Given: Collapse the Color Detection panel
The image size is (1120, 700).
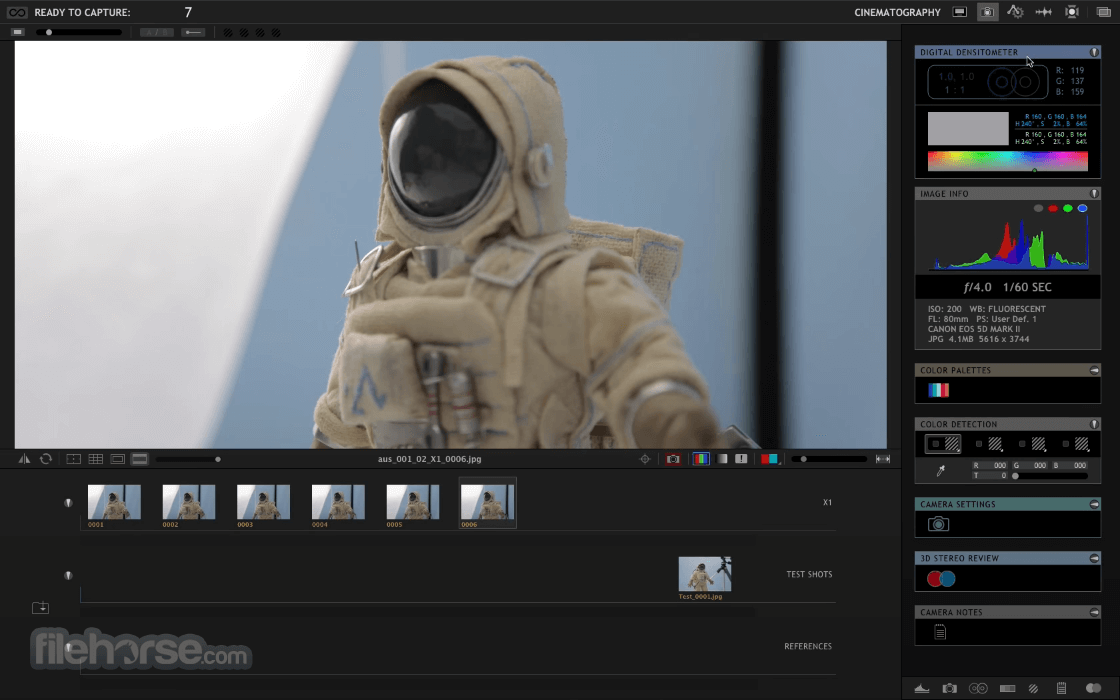Looking at the screenshot, I should (x=1094, y=424).
